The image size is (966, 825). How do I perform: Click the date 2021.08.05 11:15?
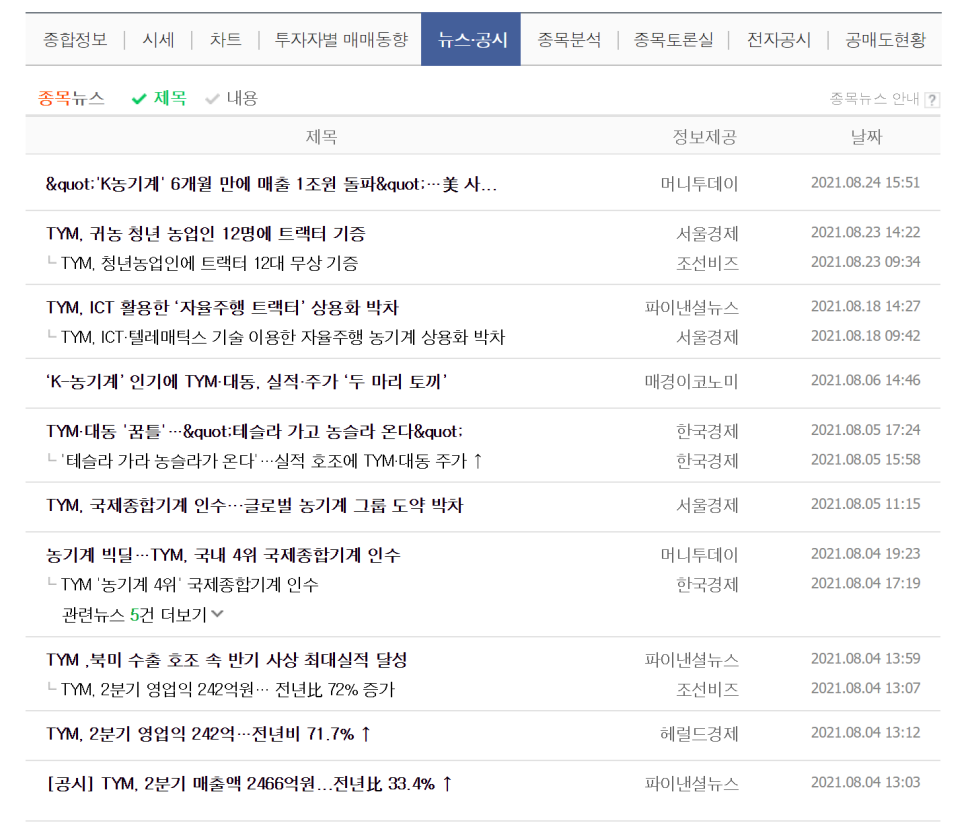pyautogui.click(x=865, y=505)
